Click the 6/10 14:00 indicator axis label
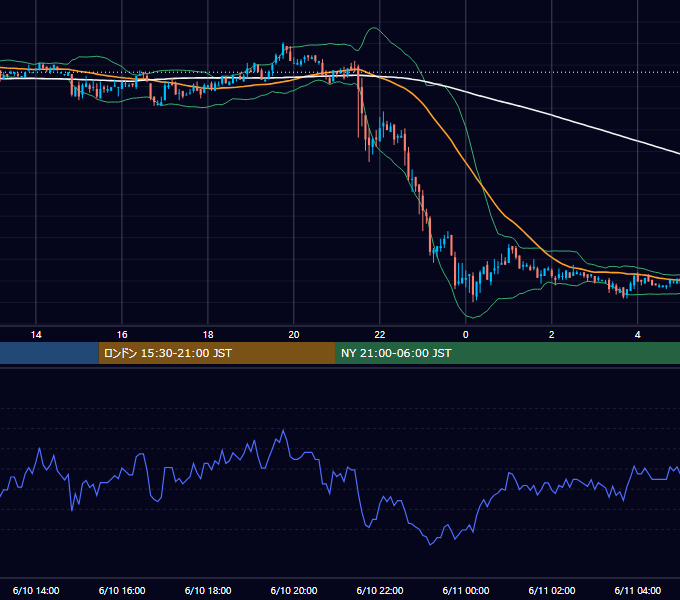 (36, 590)
